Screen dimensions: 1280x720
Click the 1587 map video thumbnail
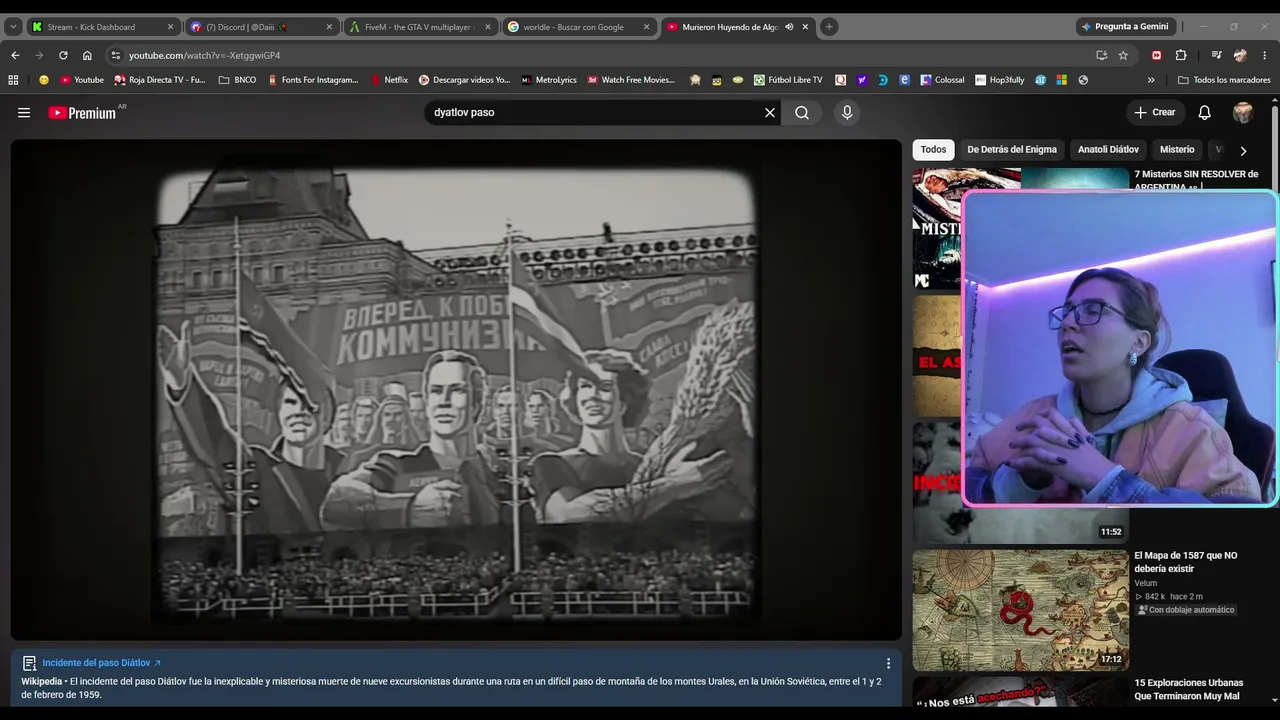point(1020,610)
